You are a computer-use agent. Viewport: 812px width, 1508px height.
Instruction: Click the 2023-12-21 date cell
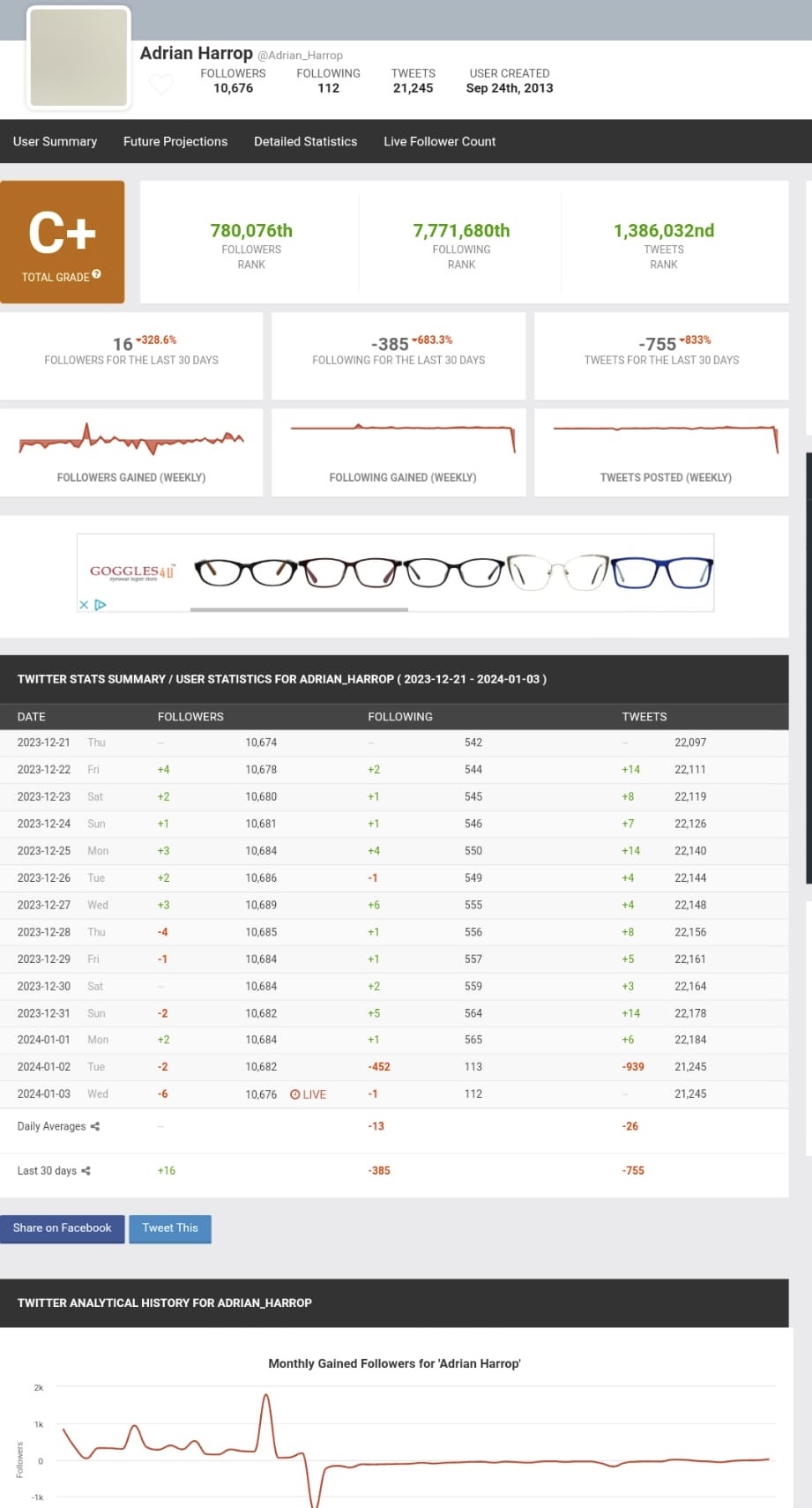[44, 743]
